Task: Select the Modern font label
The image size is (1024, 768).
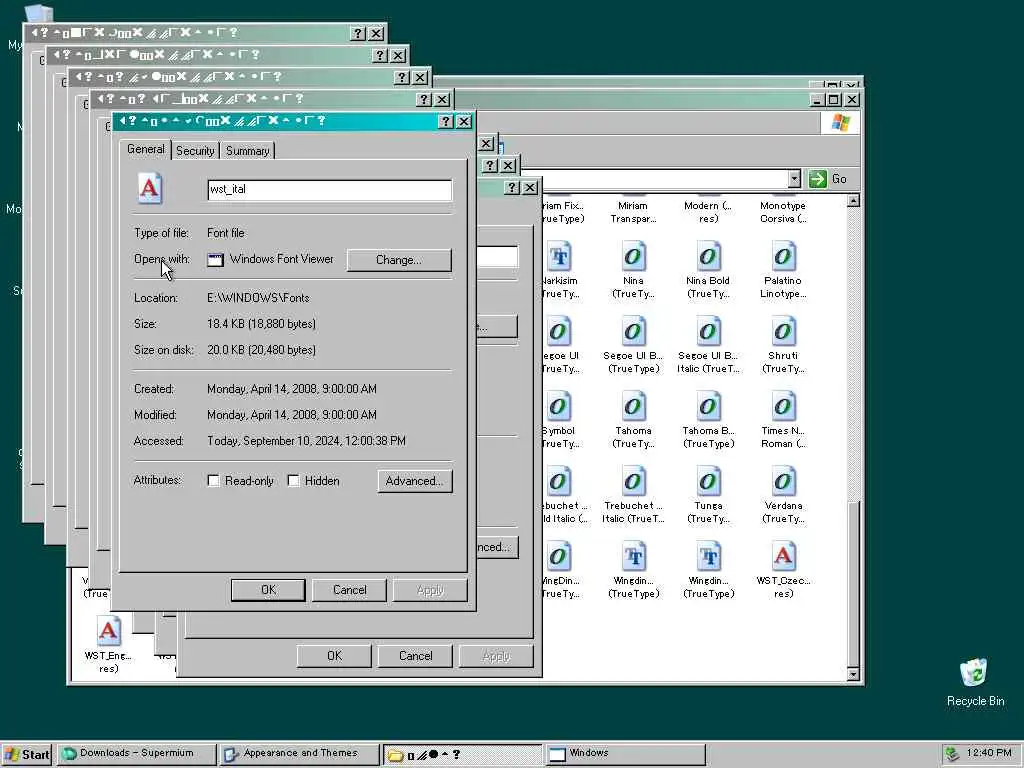Action: pos(708,212)
